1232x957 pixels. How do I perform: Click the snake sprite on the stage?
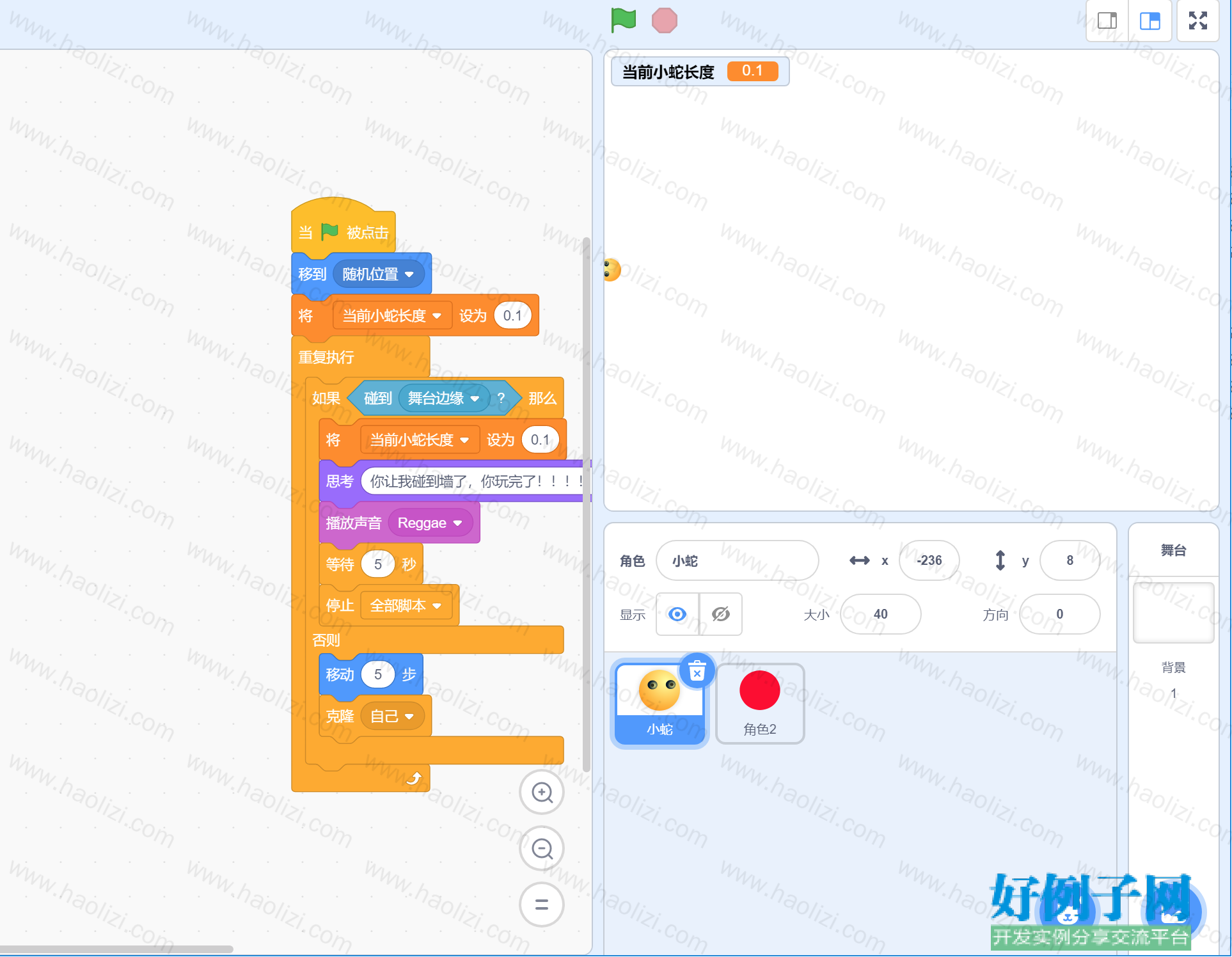612,270
